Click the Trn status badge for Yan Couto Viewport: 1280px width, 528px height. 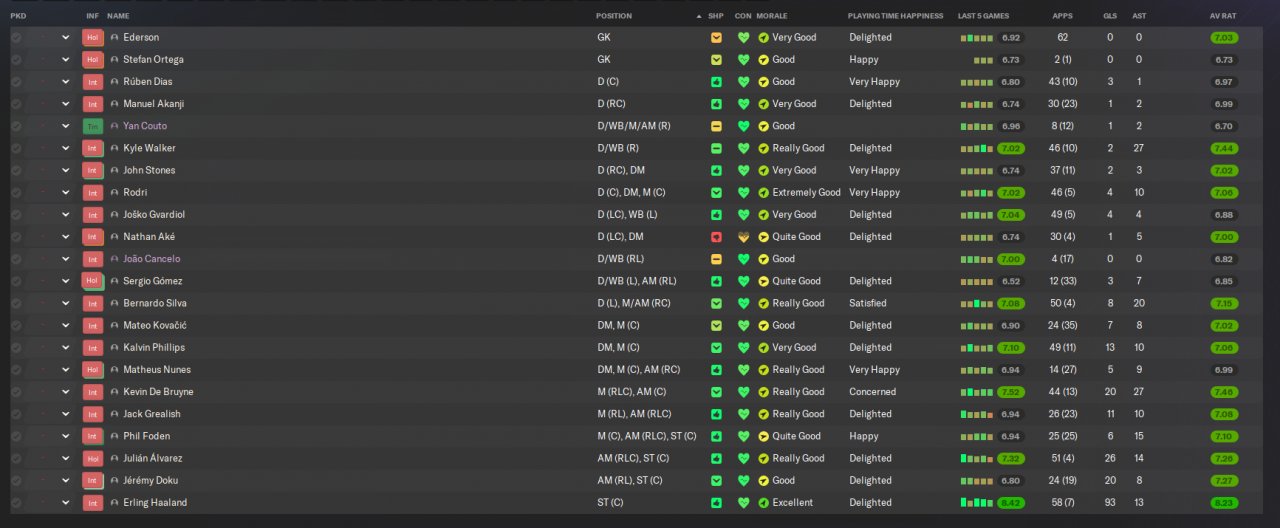click(93, 126)
